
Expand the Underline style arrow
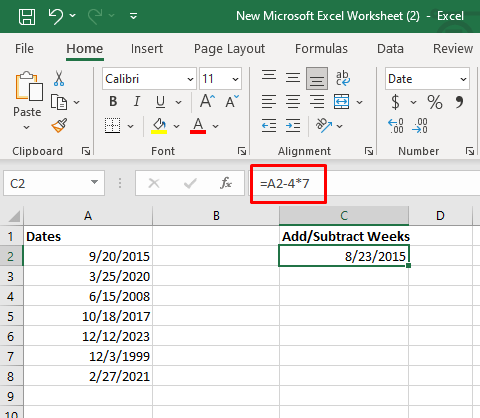[179, 102]
